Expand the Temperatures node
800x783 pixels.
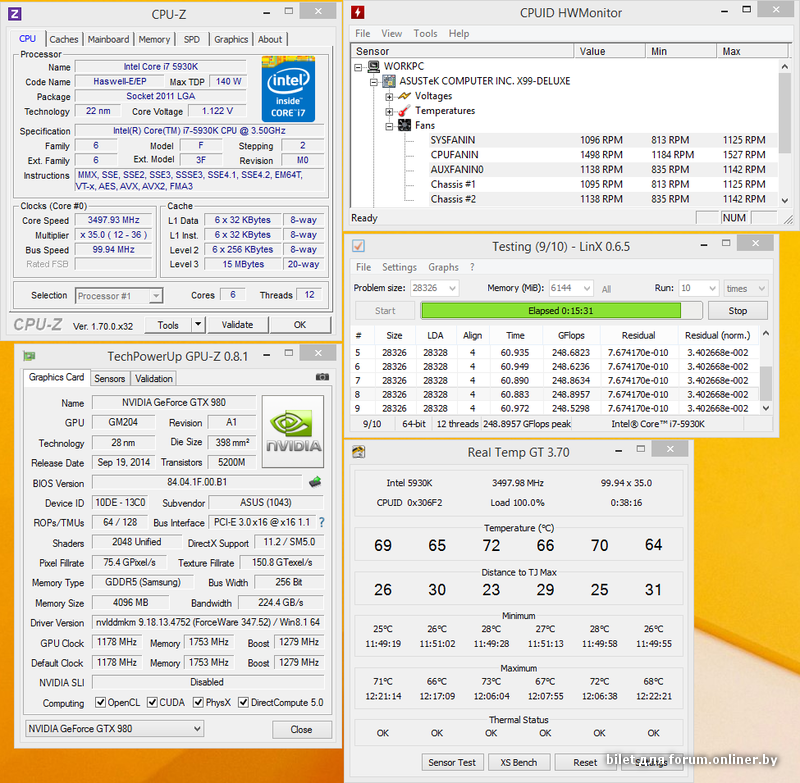click(389, 111)
